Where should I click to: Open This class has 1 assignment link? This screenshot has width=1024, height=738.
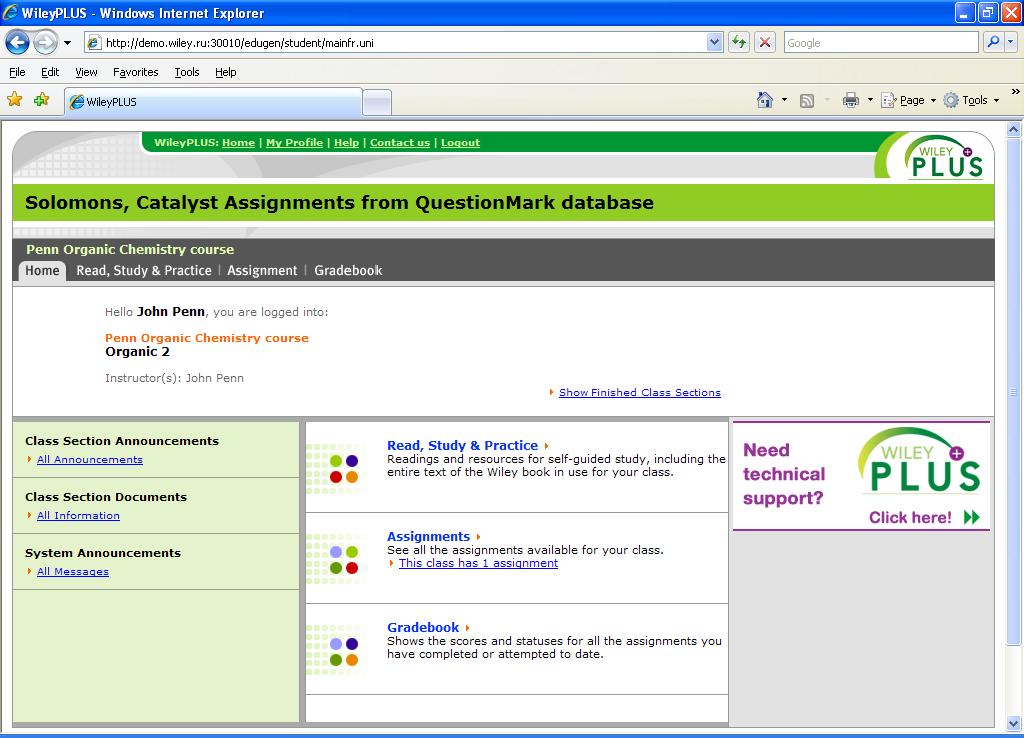pos(478,563)
